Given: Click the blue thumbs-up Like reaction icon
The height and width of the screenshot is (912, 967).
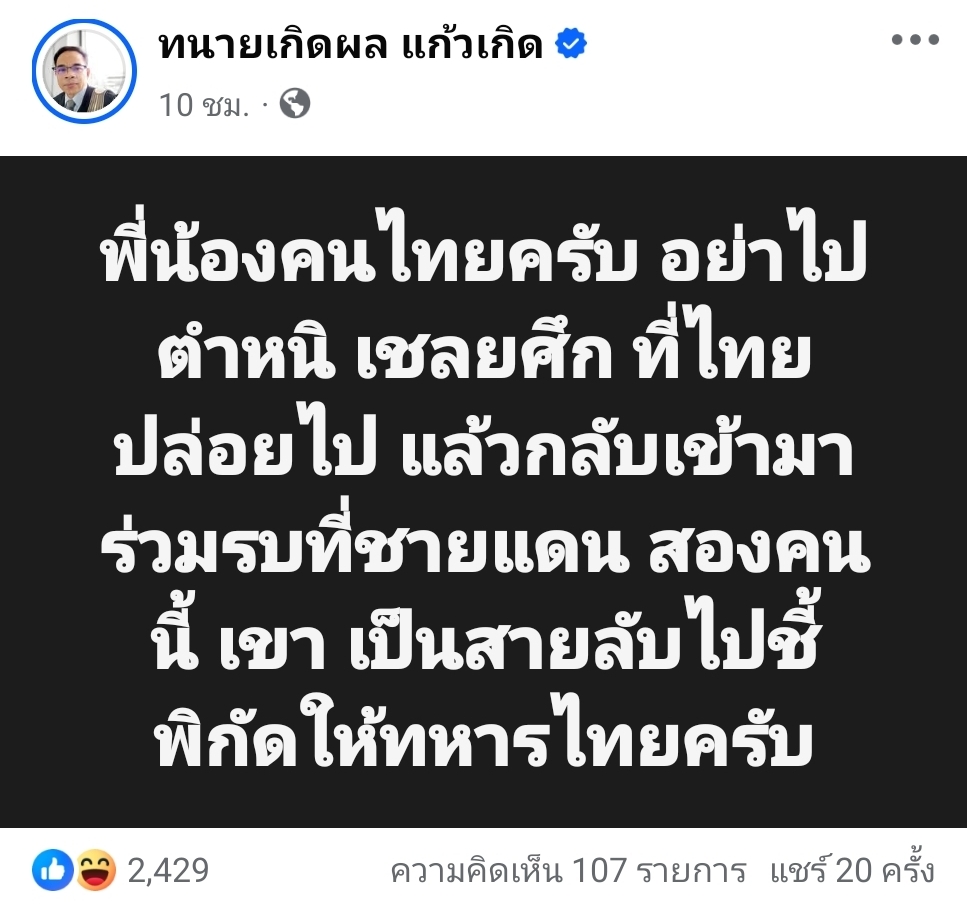Looking at the screenshot, I should 52,870.
